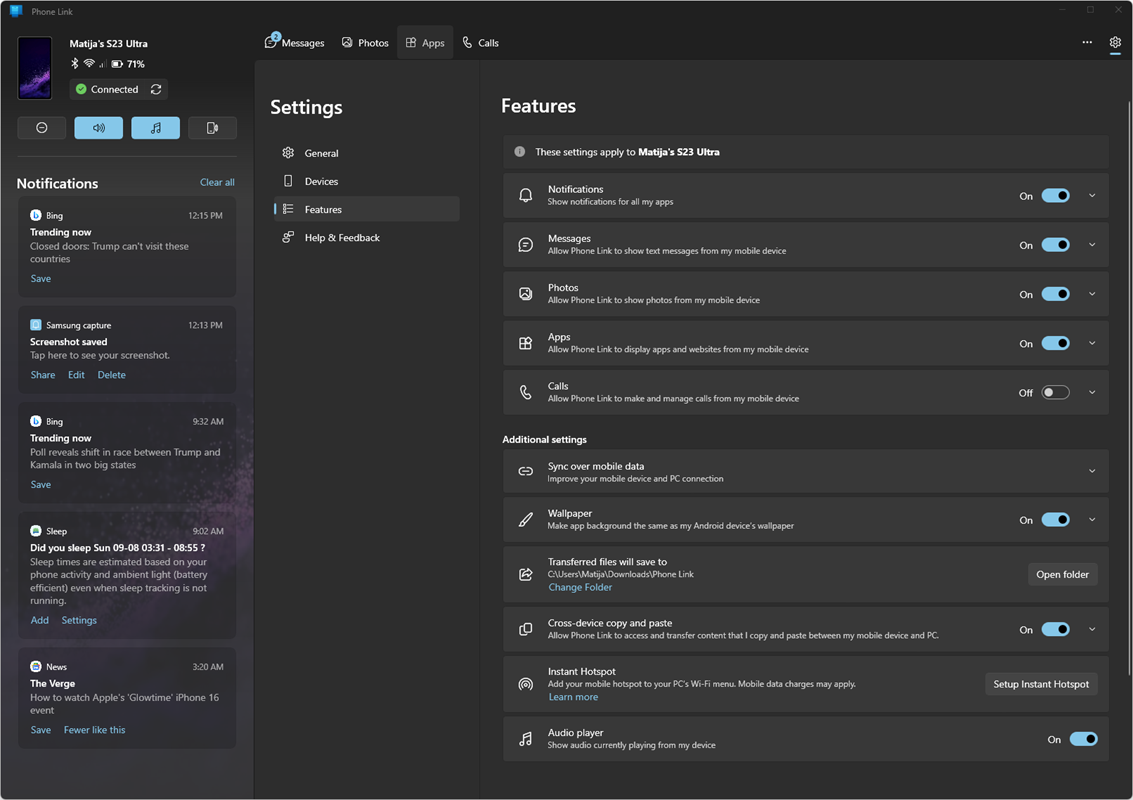Open the settings gear icon in top bar

click(x=1115, y=43)
